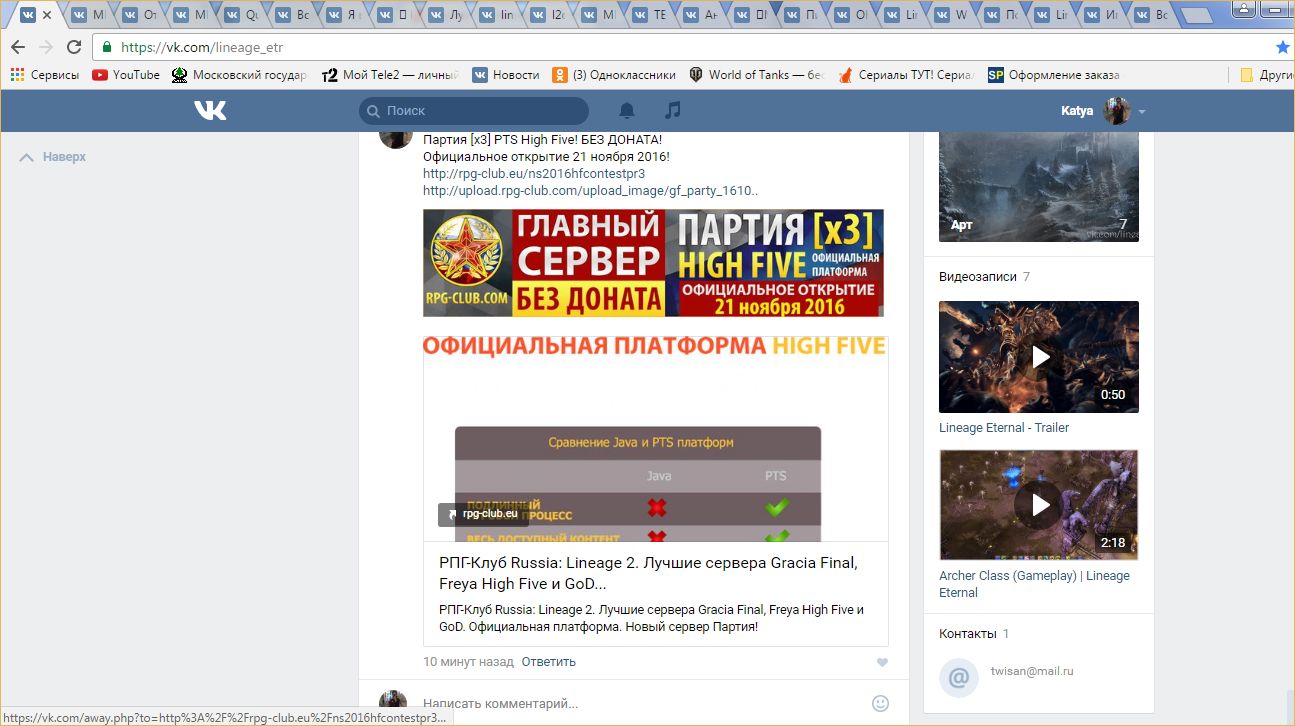Open the Сервисы apps bookmark

click(x=45, y=75)
